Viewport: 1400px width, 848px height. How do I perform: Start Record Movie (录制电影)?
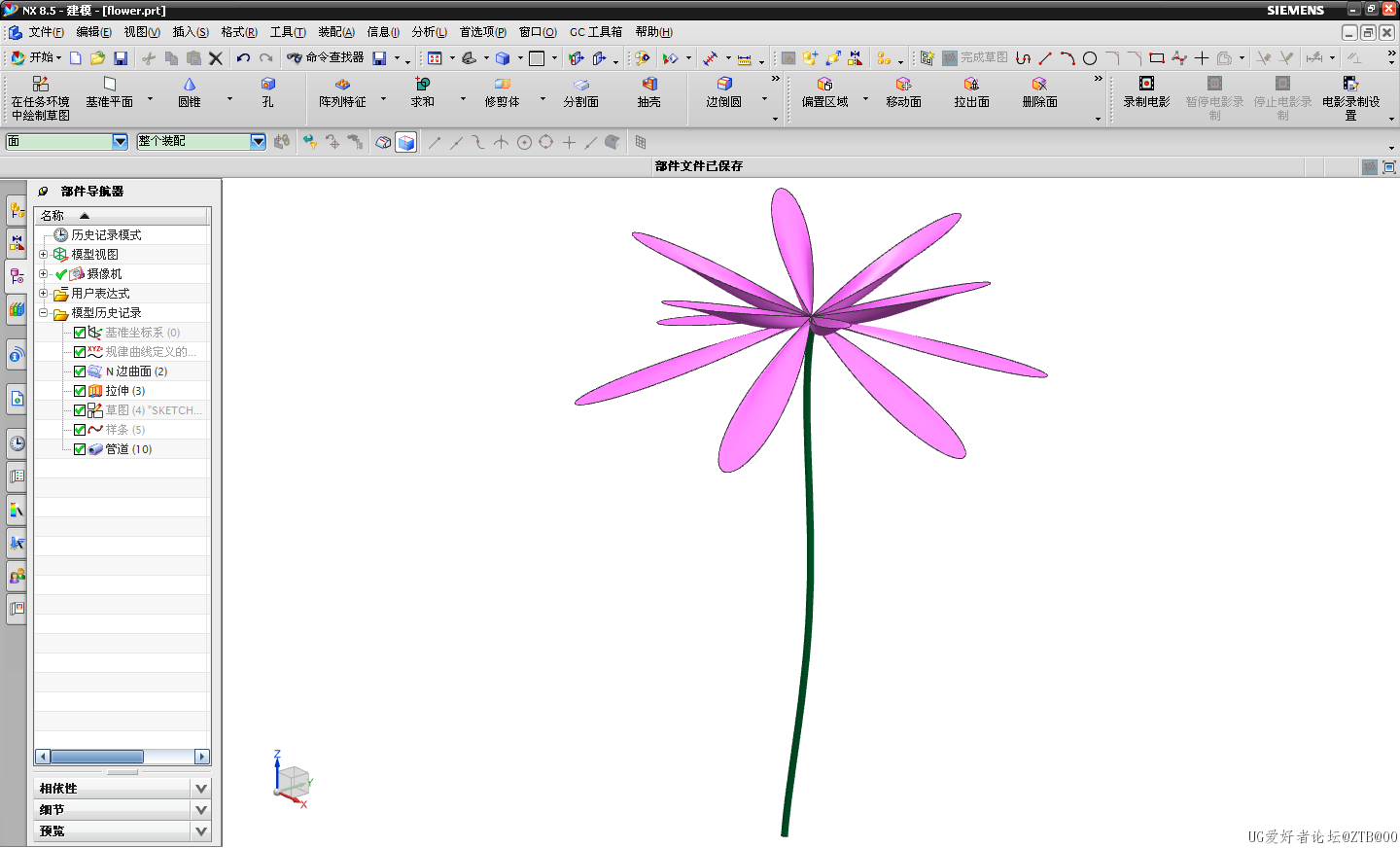1147,93
